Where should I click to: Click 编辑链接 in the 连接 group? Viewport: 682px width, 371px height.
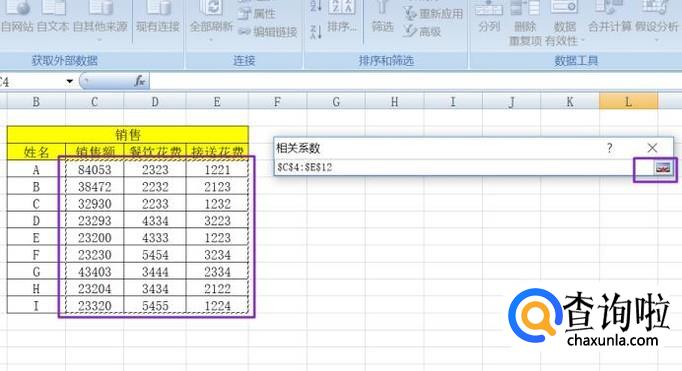pyautogui.click(x=268, y=32)
